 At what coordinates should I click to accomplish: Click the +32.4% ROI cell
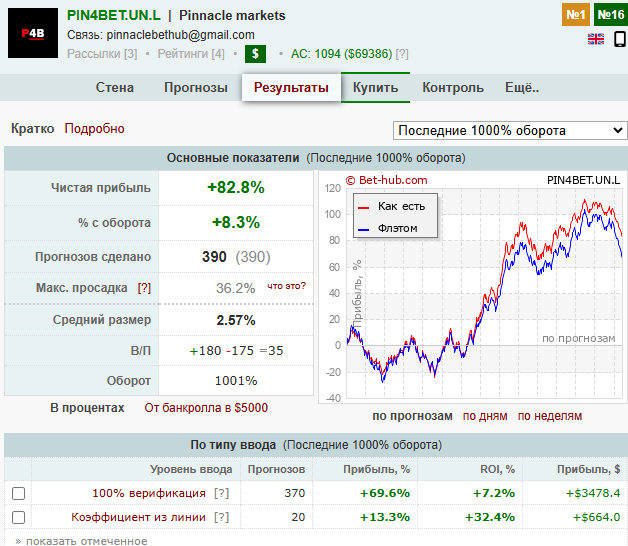pyautogui.click(x=489, y=517)
